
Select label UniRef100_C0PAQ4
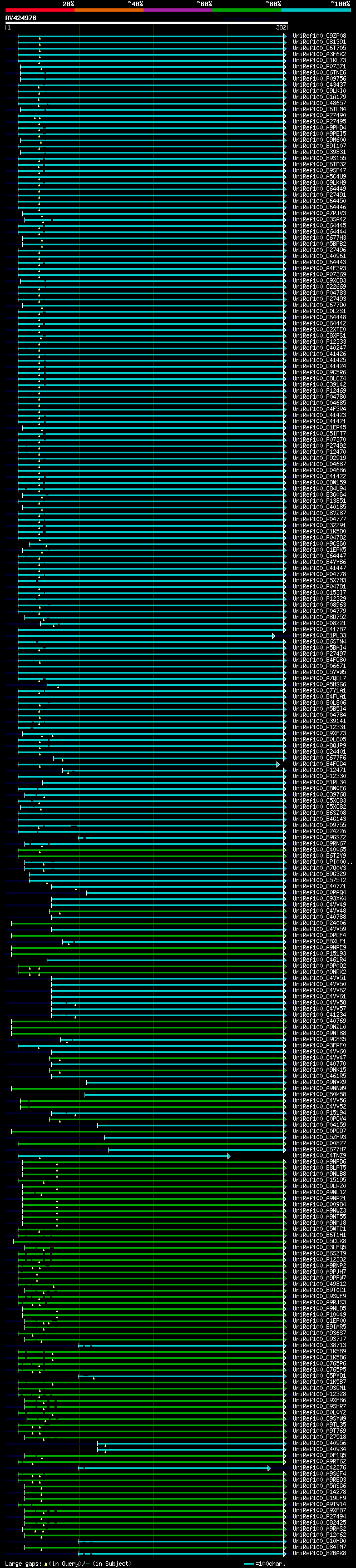pos(319,892)
